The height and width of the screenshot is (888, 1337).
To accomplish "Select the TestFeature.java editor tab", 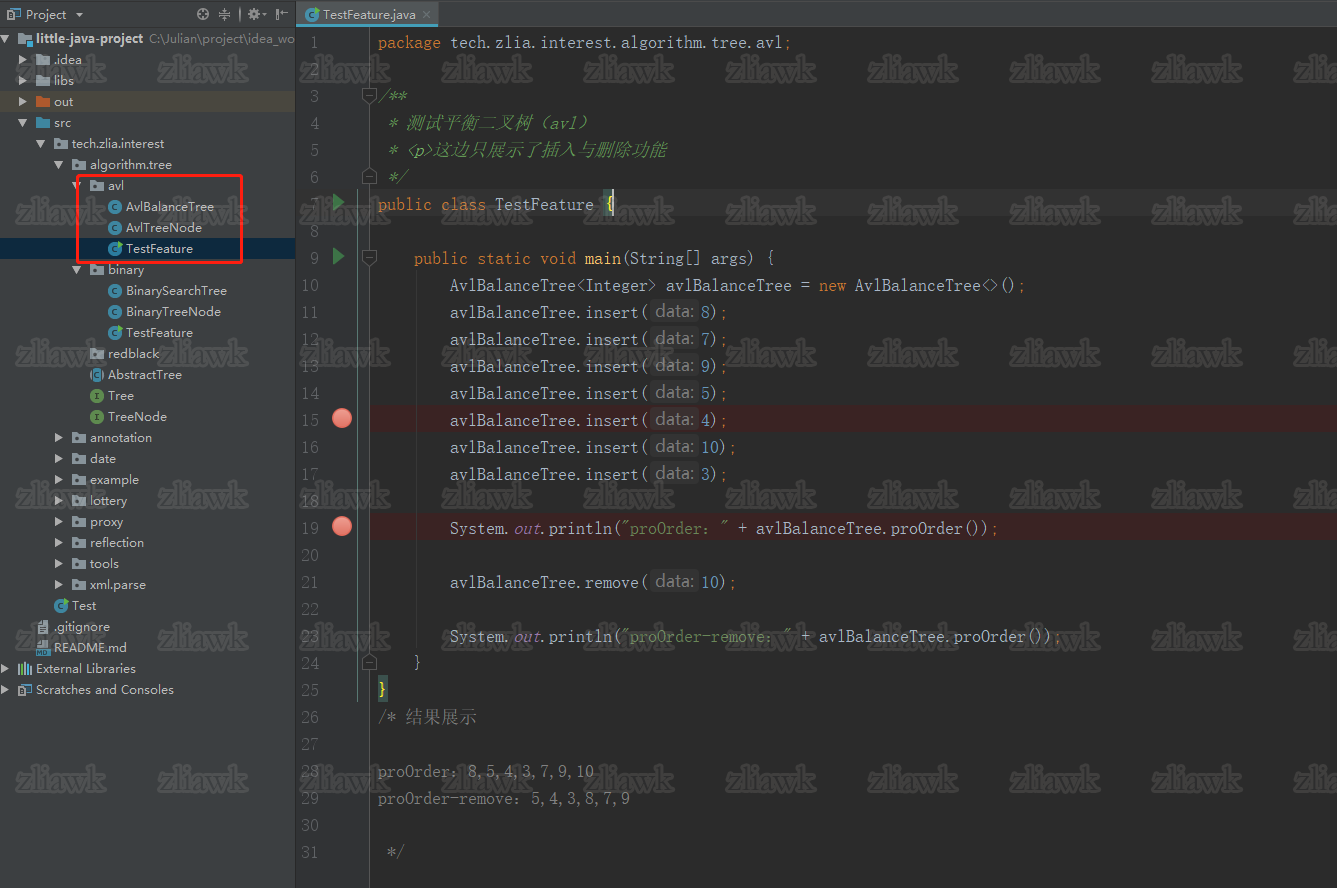I will (x=369, y=14).
